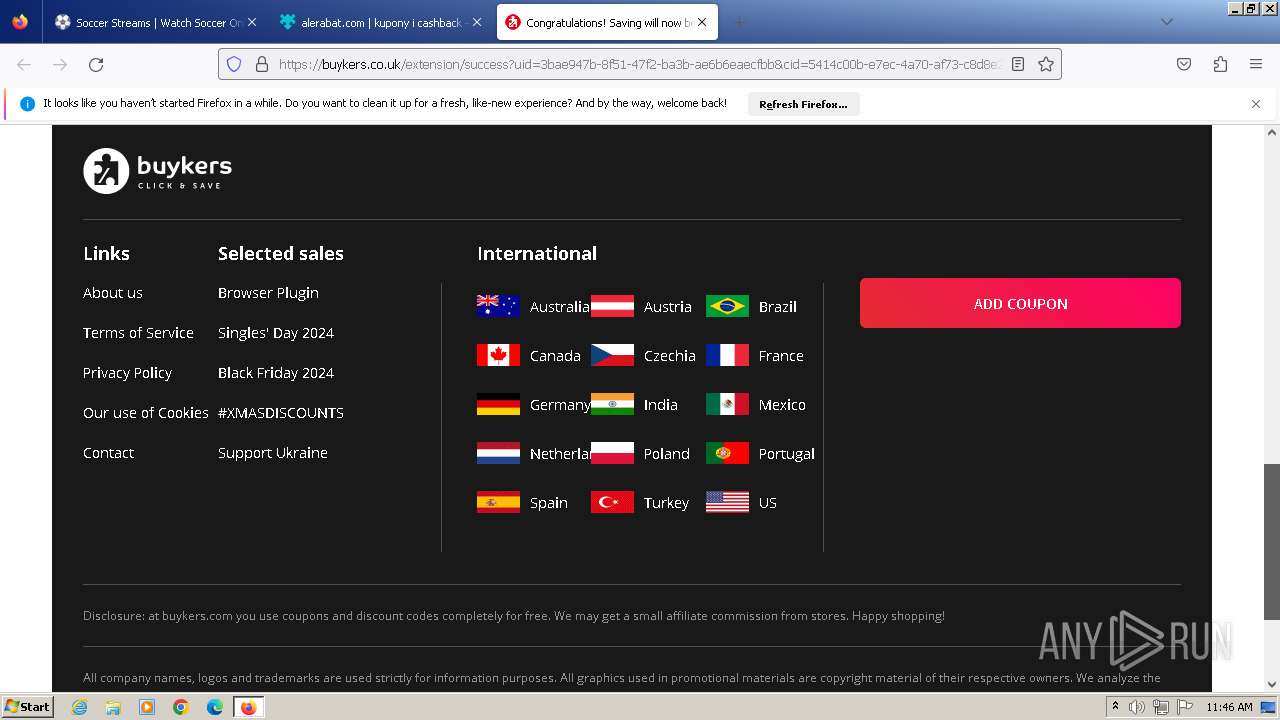Open the taskbar volume icon
1280x720 pixels.
1137,707
